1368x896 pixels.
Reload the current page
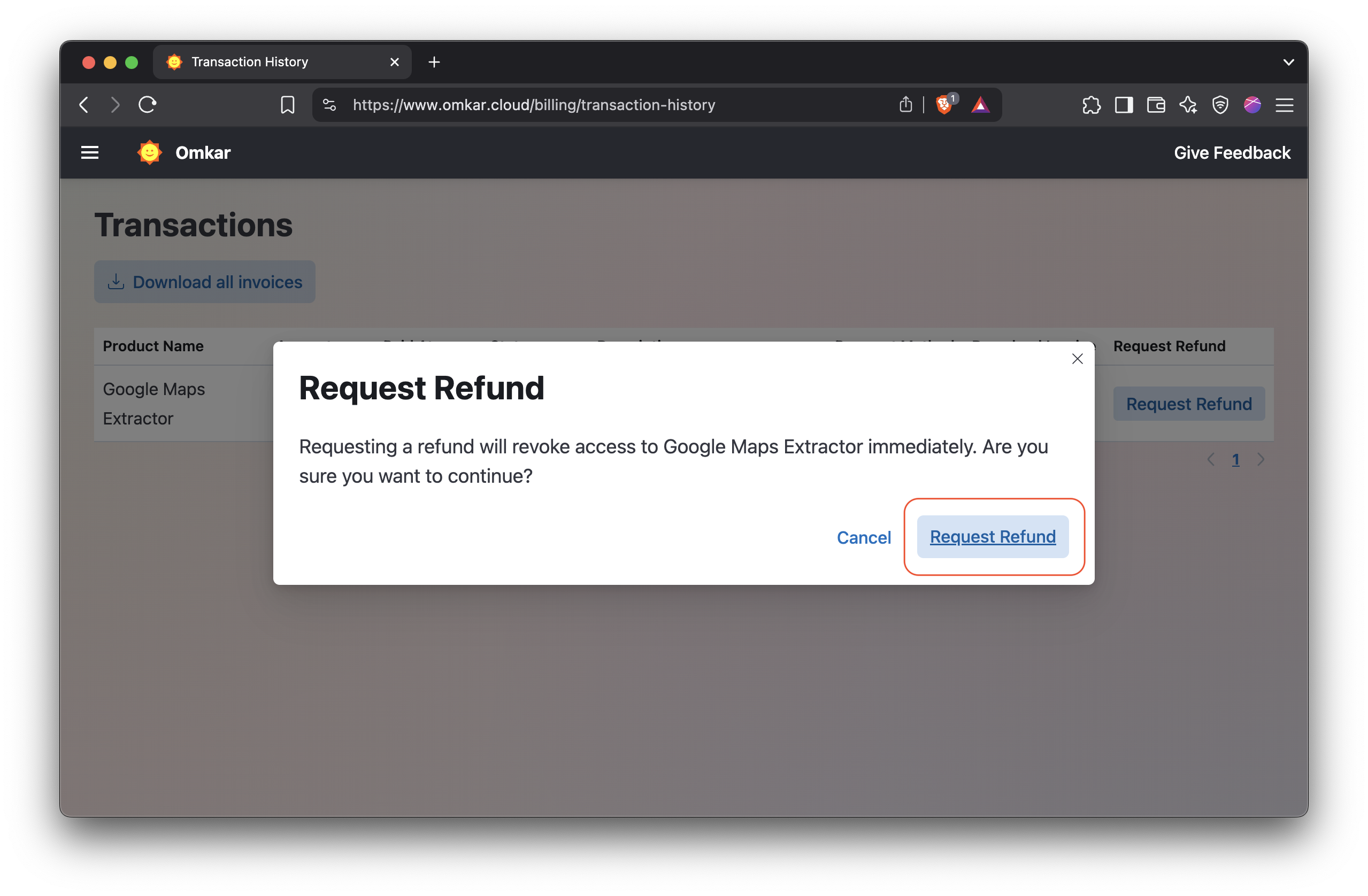[148, 105]
